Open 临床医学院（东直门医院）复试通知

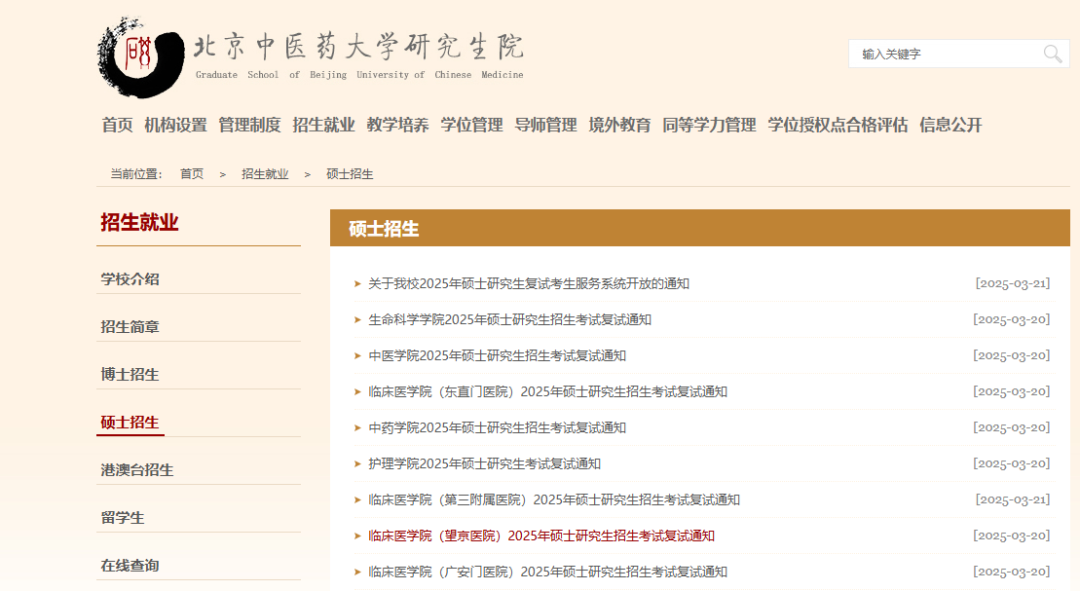pos(548,392)
